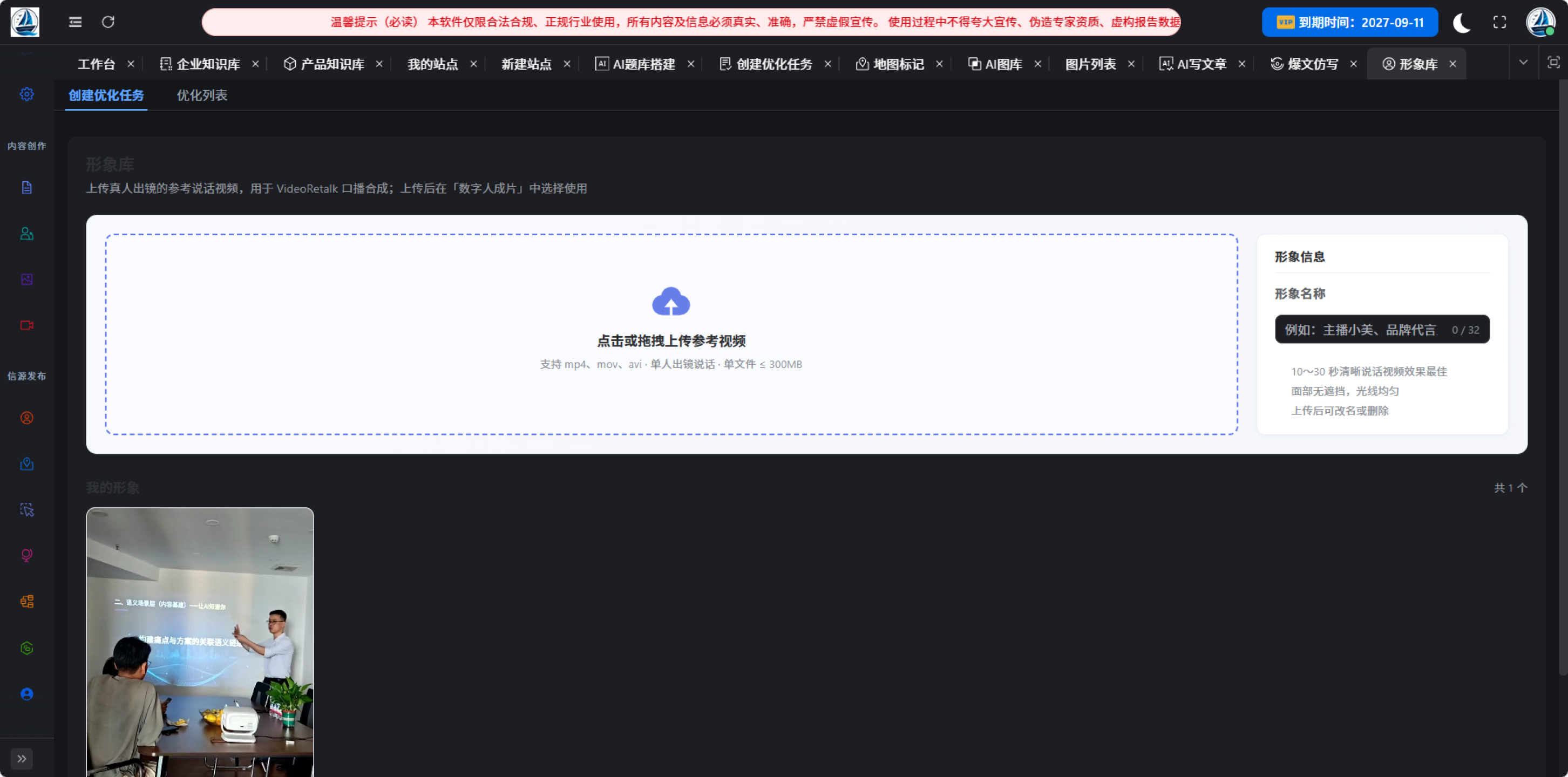Open the settings gear in sidebar
Image resolution: width=1568 pixels, height=777 pixels.
click(x=27, y=94)
